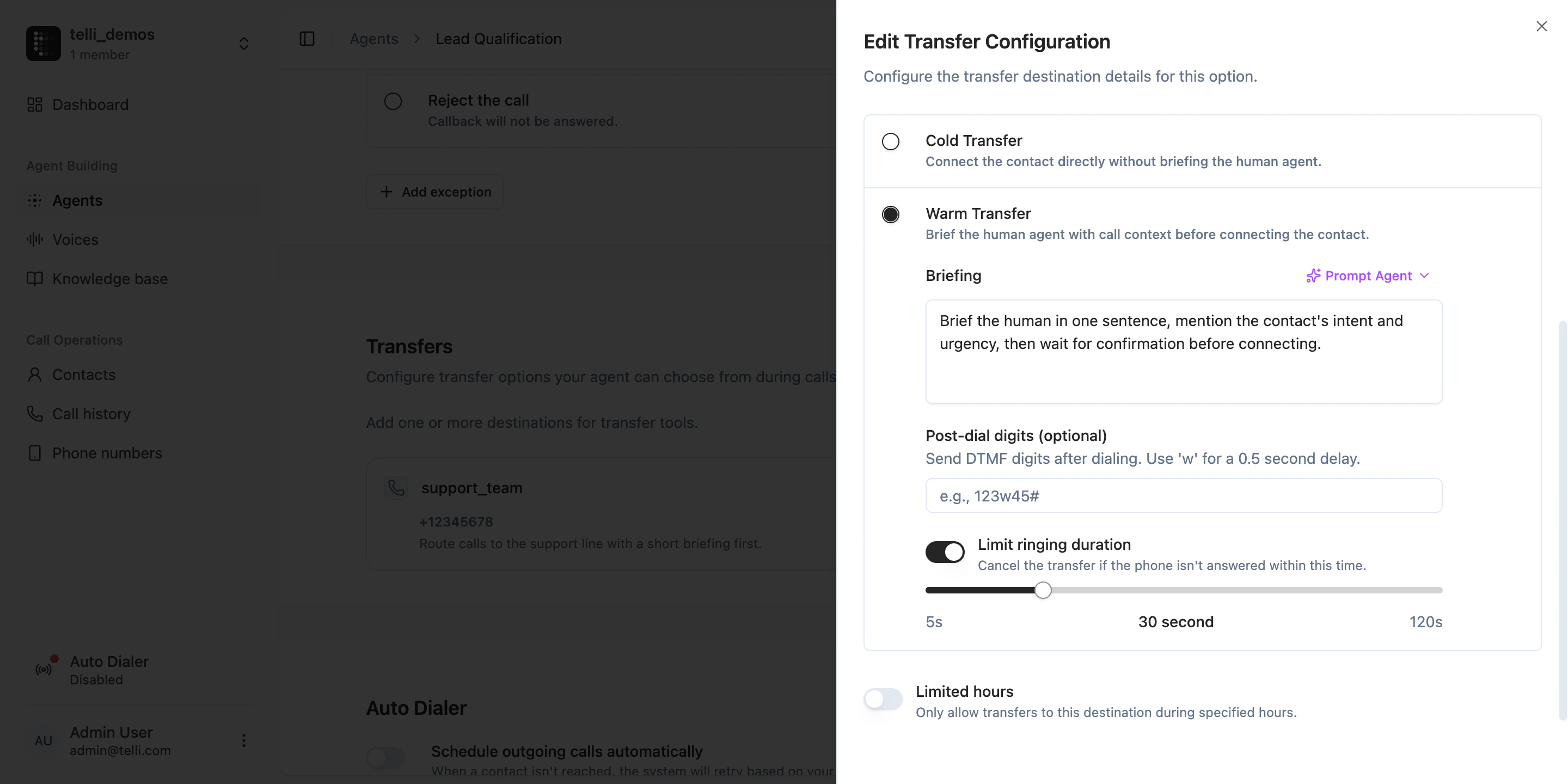Select the Agents sidebar icon
Screen dimensions: 1568x784
(x=34, y=200)
